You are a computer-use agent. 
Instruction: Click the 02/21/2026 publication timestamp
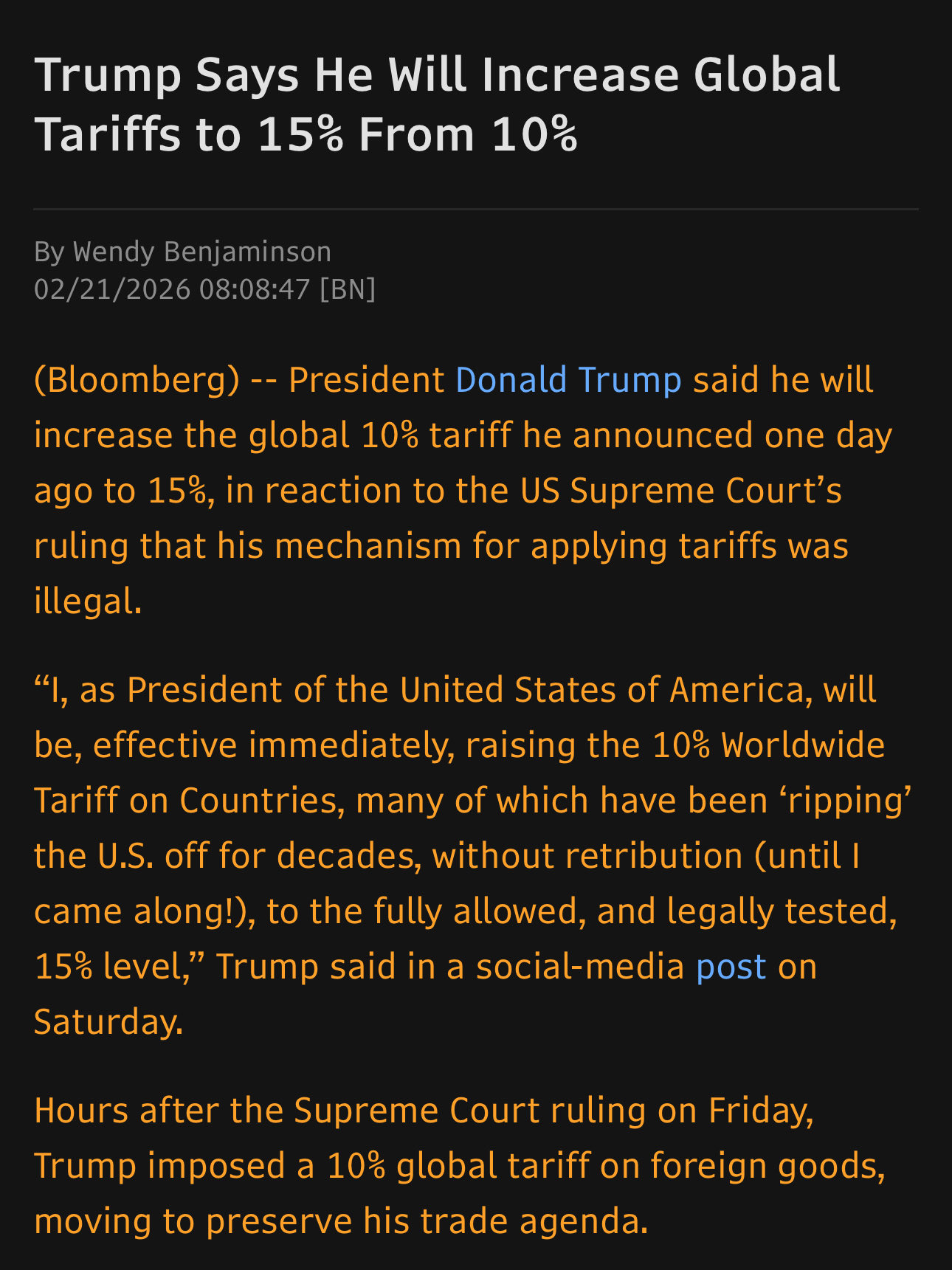pyautogui.click(x=171, y=289)
